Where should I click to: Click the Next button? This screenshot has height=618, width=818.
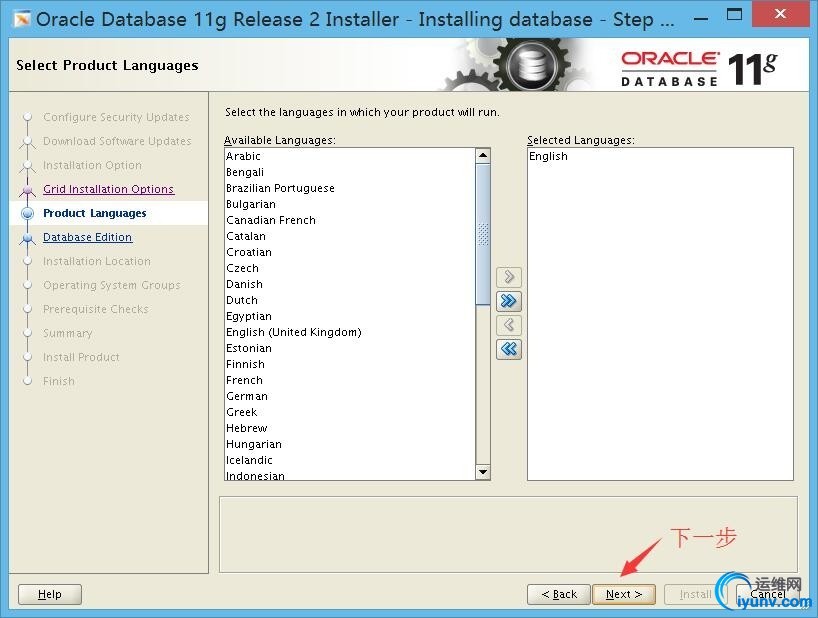[624, 594]
